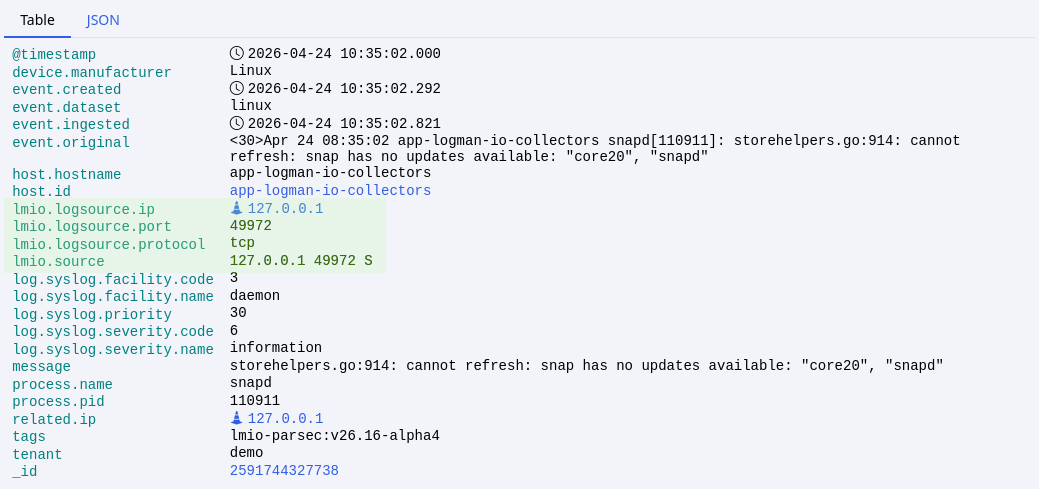Viewport: 1039px width, 489px height.
Task: Click the lmio.logsource.protocol value tcp
Action: (242, 243)
